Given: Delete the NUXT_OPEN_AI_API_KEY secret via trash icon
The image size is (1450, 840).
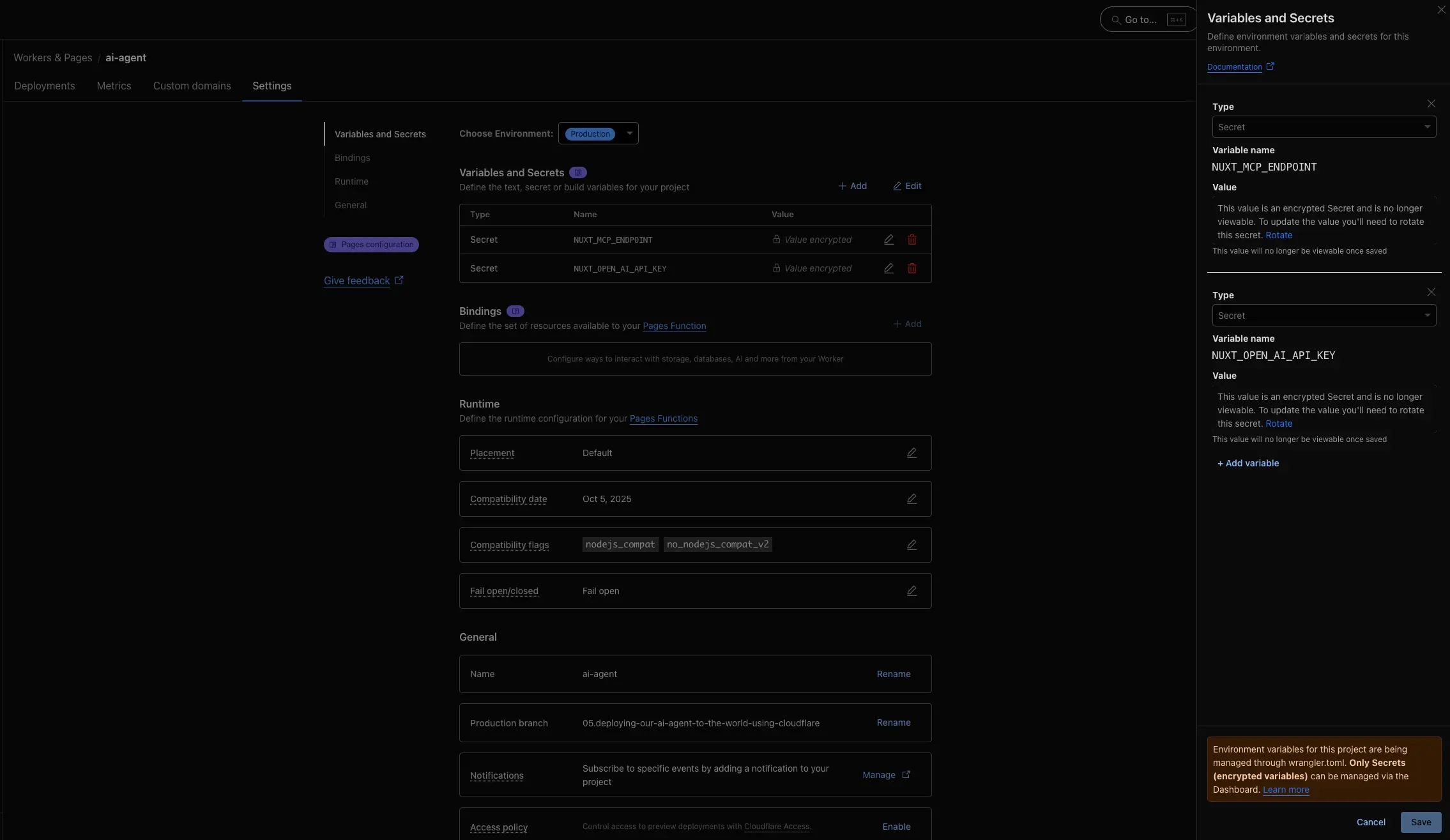Looking at the screenshot, I should click(x=912, y=268).
